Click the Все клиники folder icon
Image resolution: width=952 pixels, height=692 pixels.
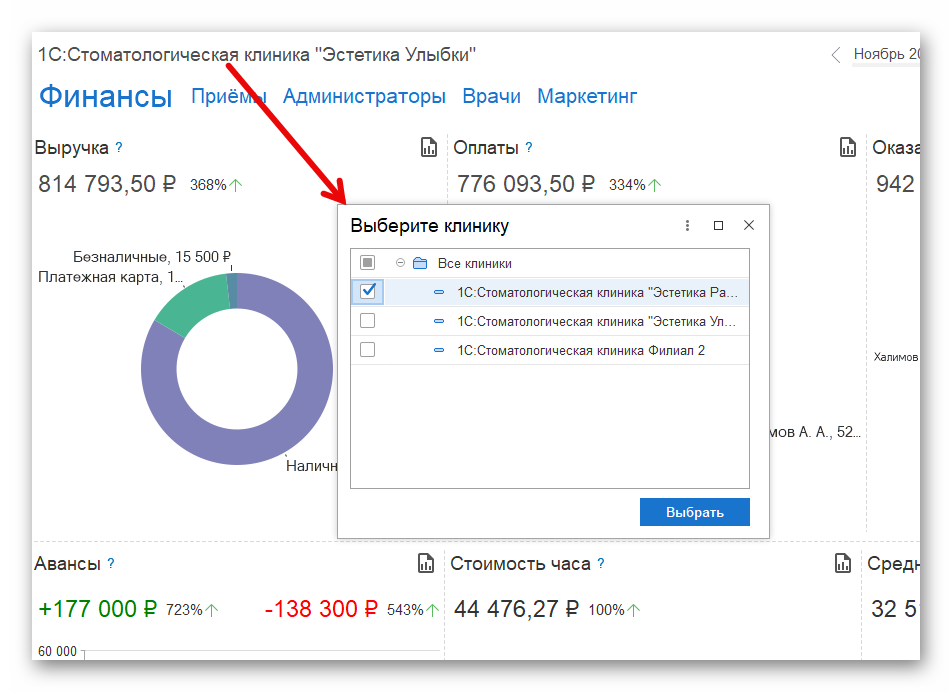420,263
